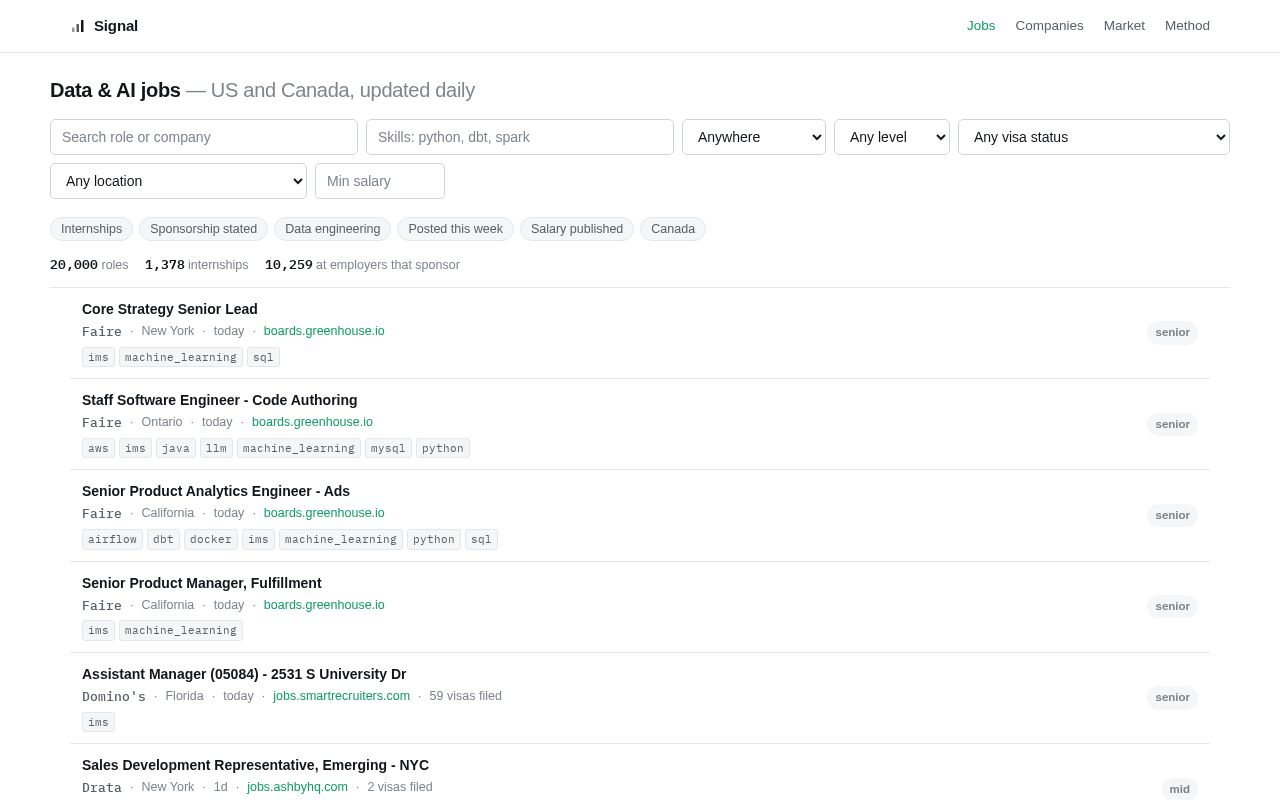Image resolution: width=1280 pixels, height=800 pixels.
Task: Click senior badge on Core Strategy job
Action: (x=1172, y=332)
